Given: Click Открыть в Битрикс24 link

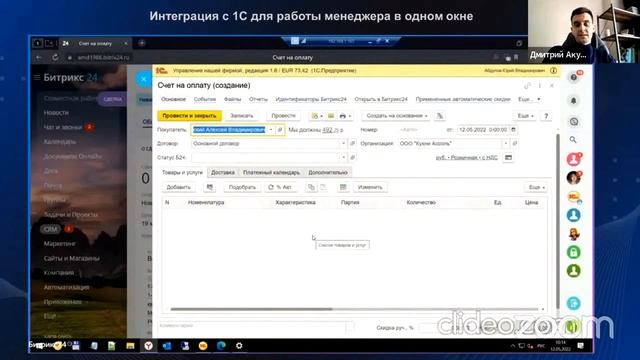Looking at the screenshot, I should click(x=381, y=99).
